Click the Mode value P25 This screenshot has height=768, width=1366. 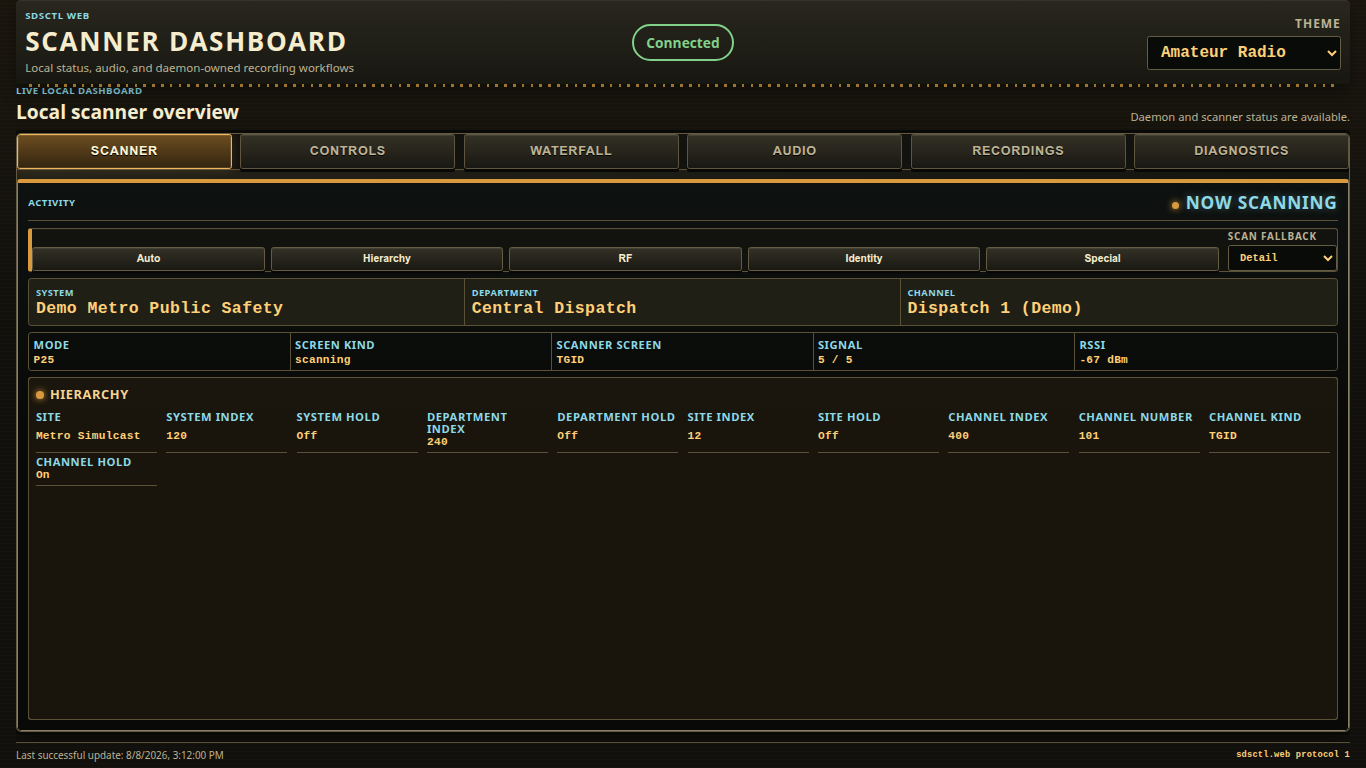pyautogui.click(x=44, y=359)
